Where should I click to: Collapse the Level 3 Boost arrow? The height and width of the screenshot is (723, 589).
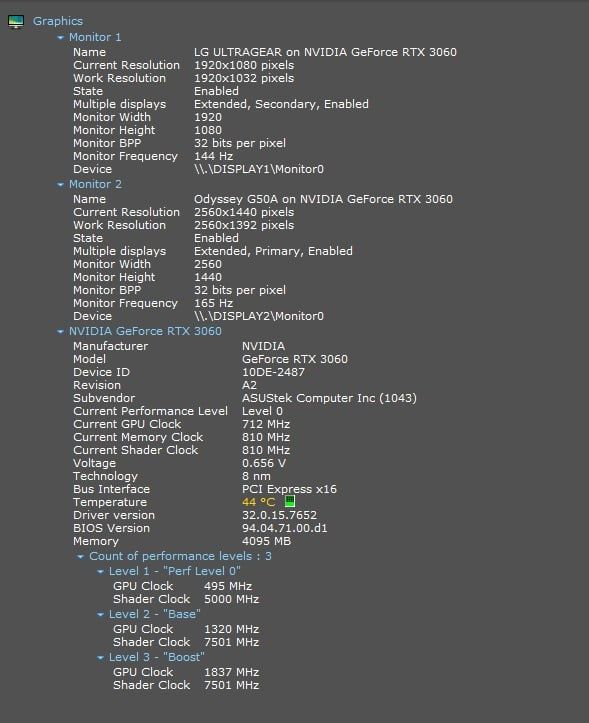click(101, 658)
